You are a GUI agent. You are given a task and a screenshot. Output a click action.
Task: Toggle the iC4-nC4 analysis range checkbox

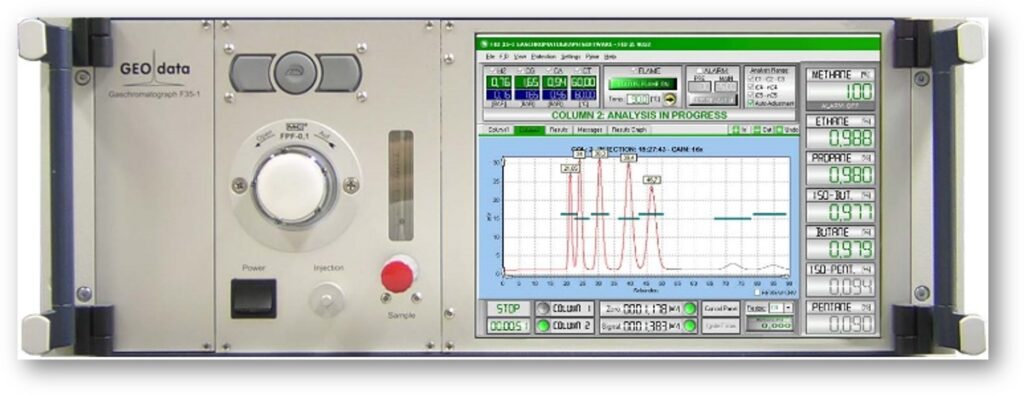[750, 87]
